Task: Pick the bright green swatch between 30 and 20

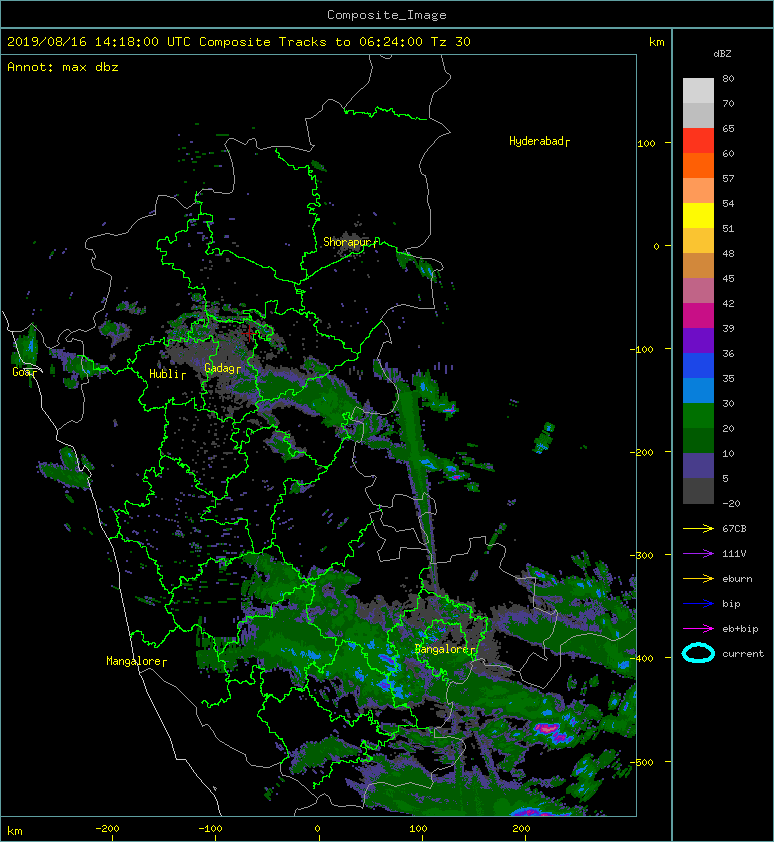Action: (x=698, y=416)
